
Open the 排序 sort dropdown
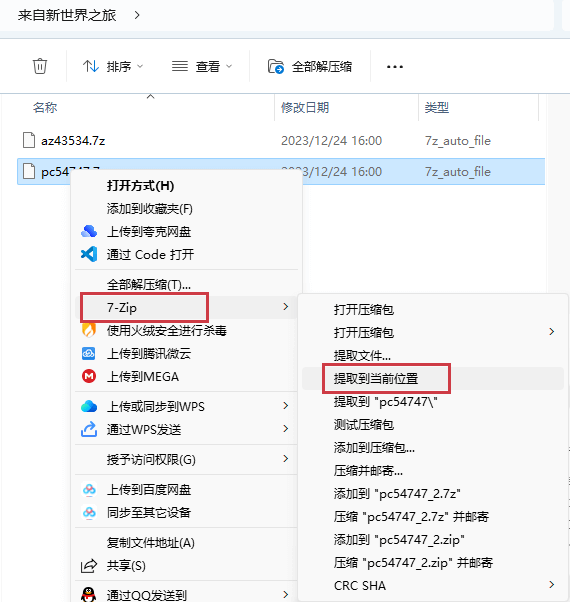113,66
